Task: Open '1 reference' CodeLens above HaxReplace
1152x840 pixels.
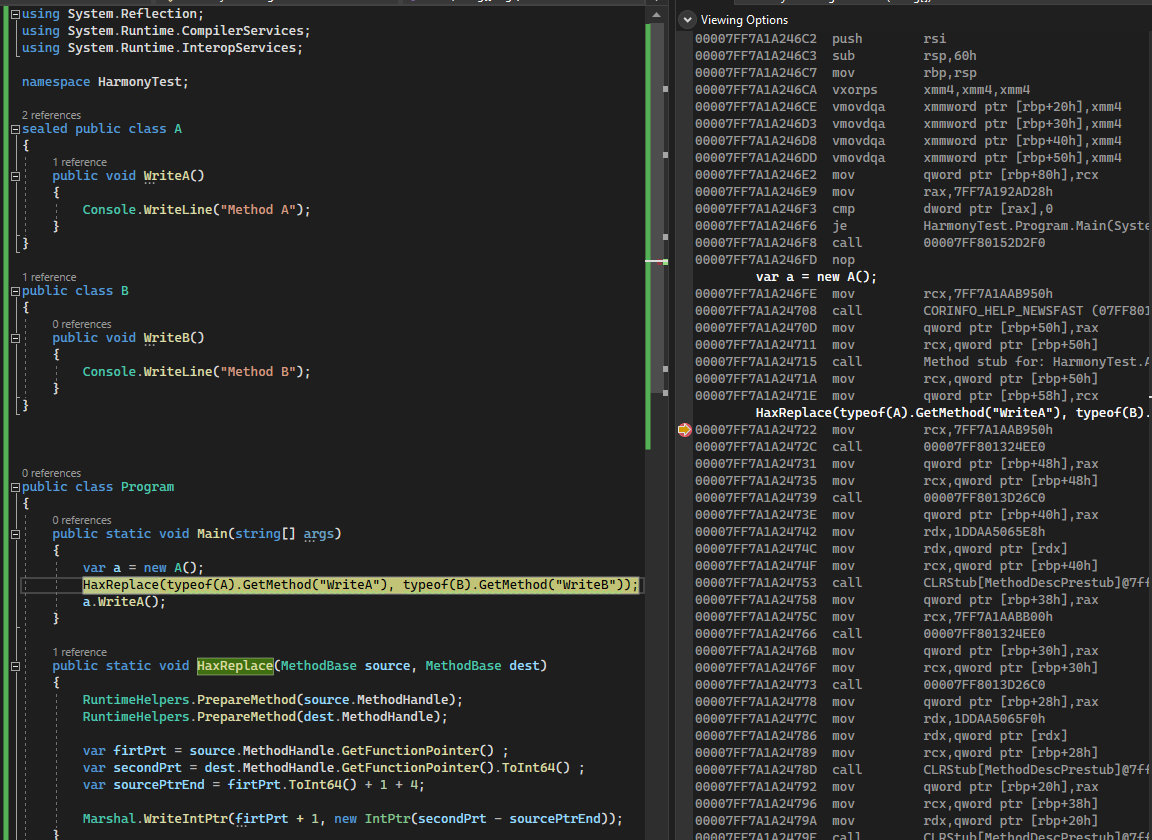Action: click(x=79, y=653)
